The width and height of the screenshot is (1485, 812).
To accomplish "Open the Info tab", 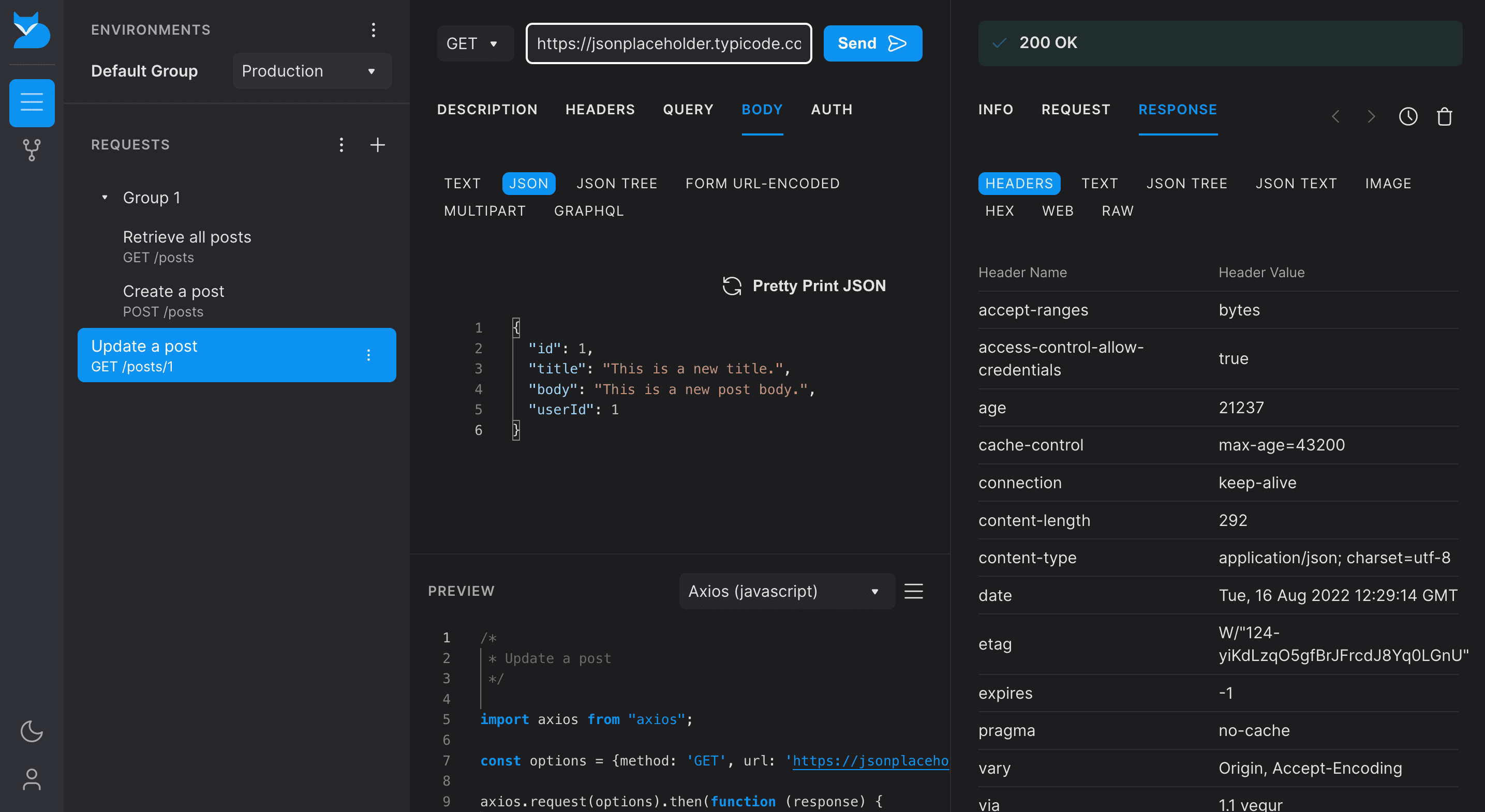I will [x=995, y=110].
